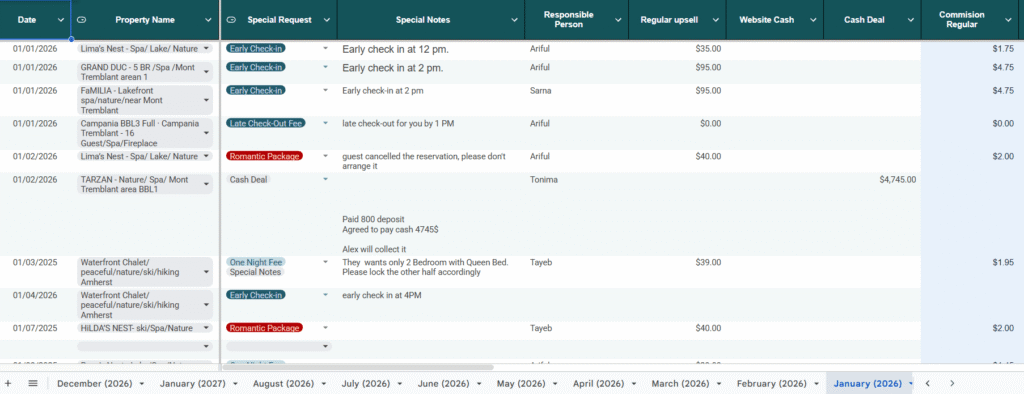
Task: Open Romantic Package dropdown in HiLDA'S NEST row
Action: [325, 328]
